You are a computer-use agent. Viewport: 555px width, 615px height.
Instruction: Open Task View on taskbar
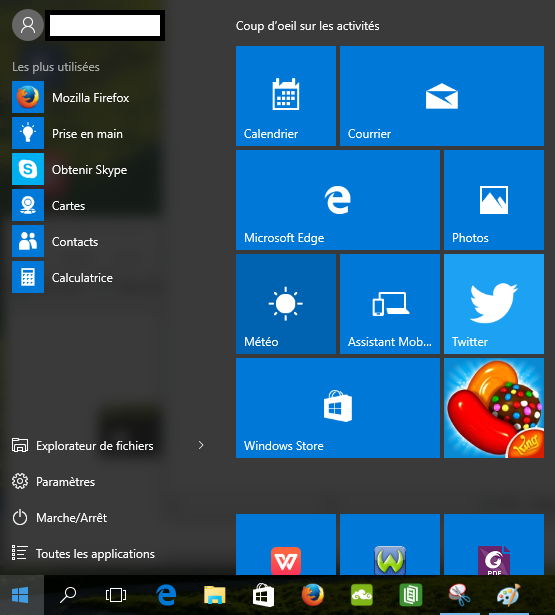click(116, 595)
